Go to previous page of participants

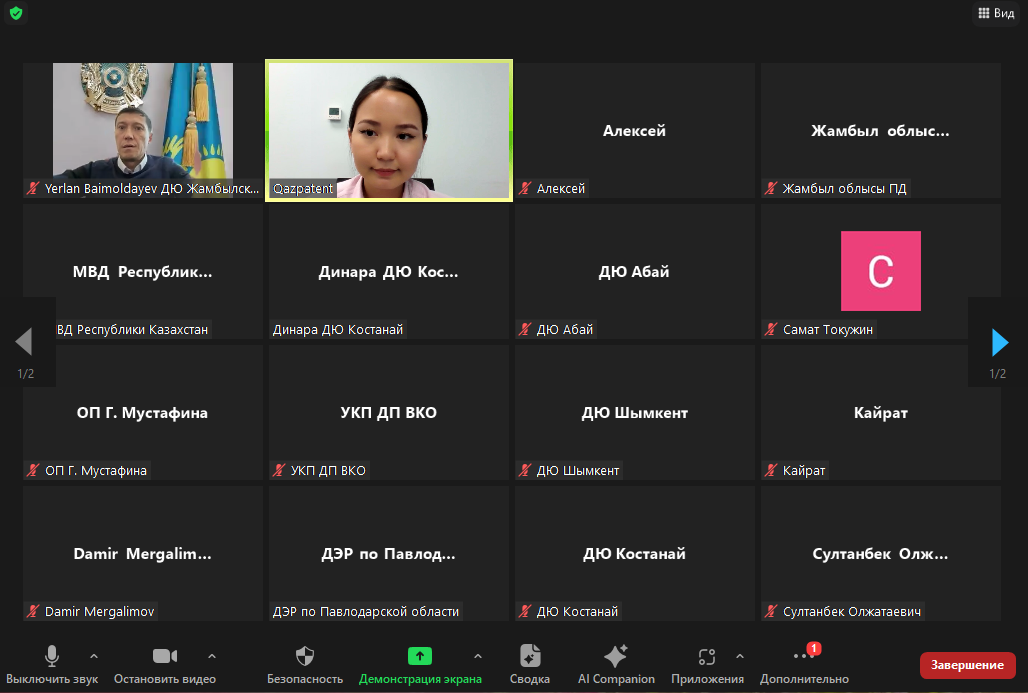pyautogui.click(x=25, y=343)
